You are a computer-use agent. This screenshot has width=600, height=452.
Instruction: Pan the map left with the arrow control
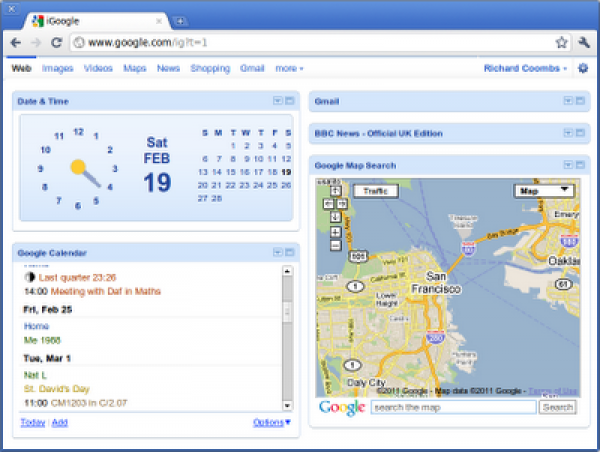point(329,204)
